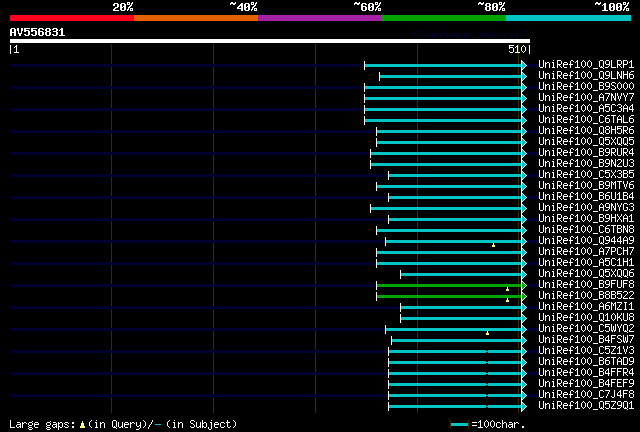The width and height of the screenshot is (640, 432).
Task: Click the orange ~40% identity legend segment
Action: point(196,18)
